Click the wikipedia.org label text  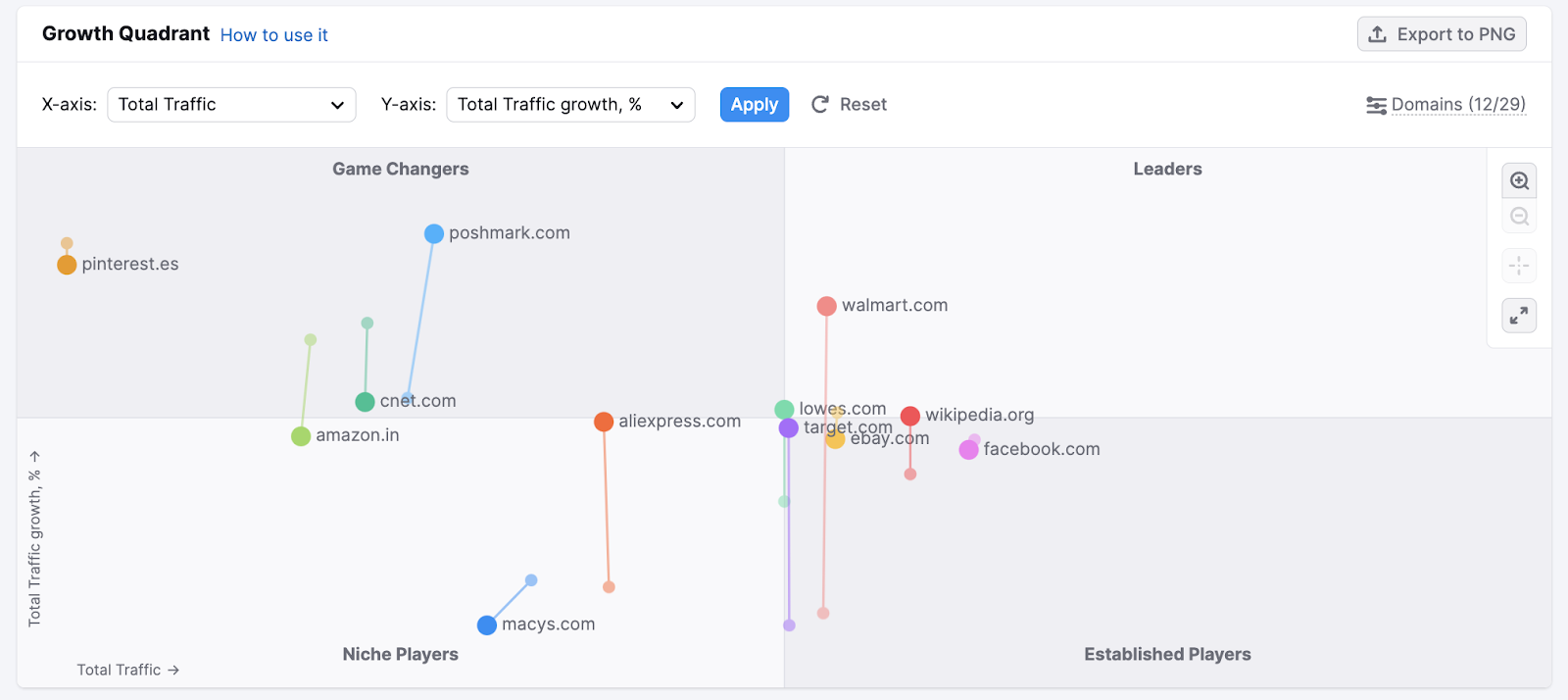tap(980, 415)
